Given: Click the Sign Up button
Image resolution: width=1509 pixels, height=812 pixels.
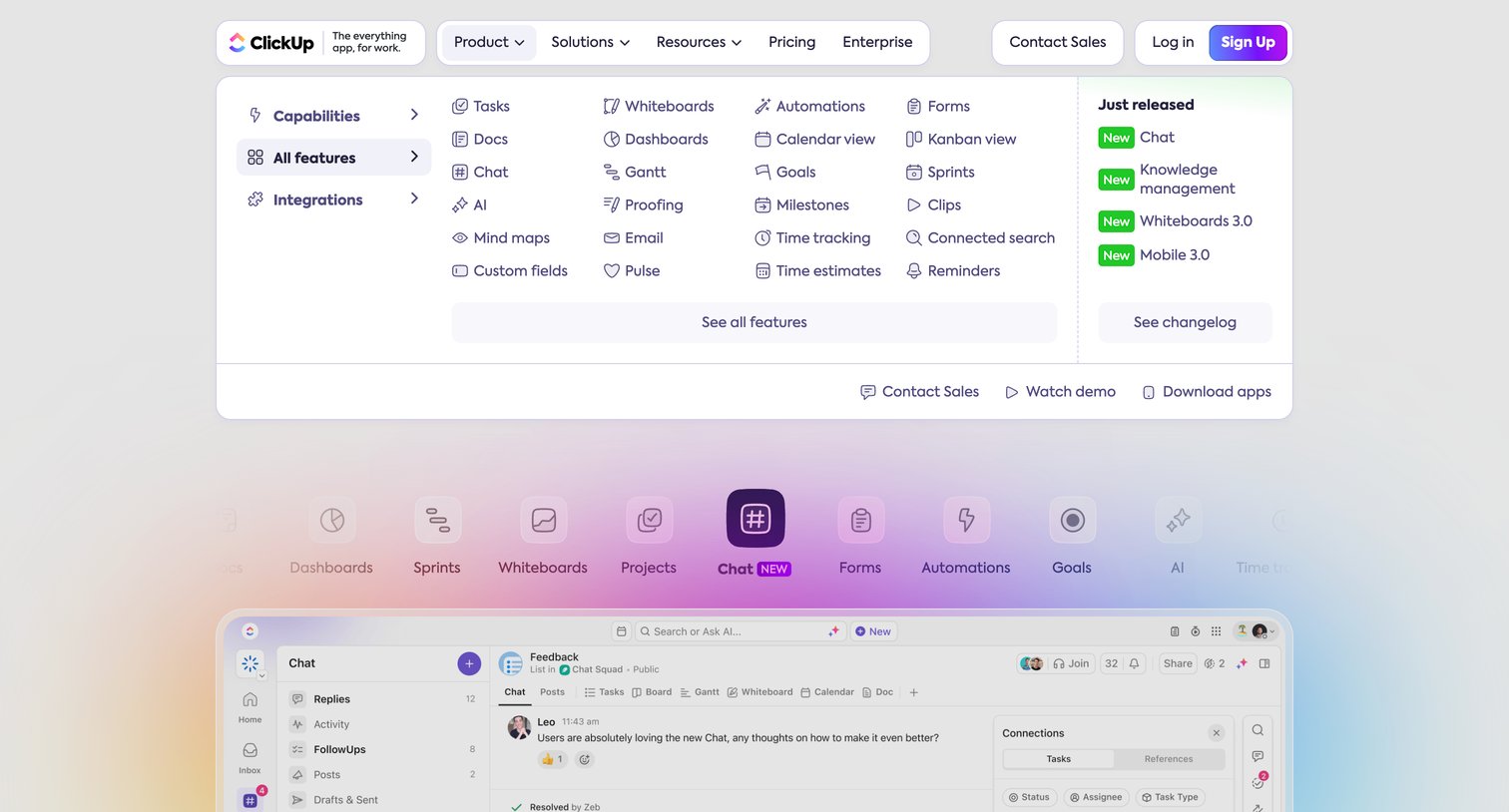Looking at the screenshot, I should [1248, 42].
